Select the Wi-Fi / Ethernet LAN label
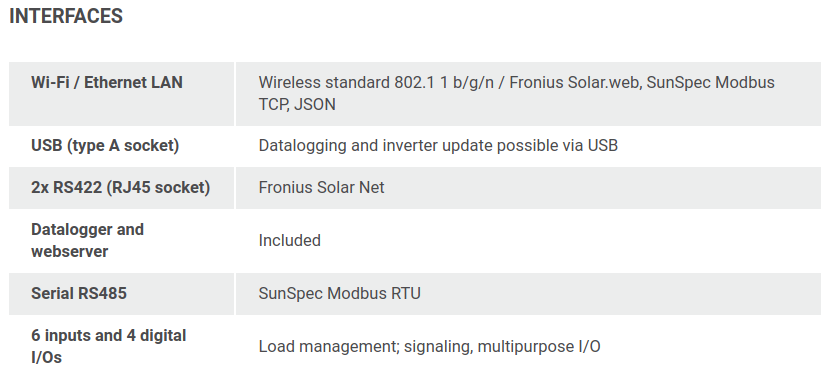The height and width of the screenshot is (385, 830). pyautogui.click(x=107, y=83)
